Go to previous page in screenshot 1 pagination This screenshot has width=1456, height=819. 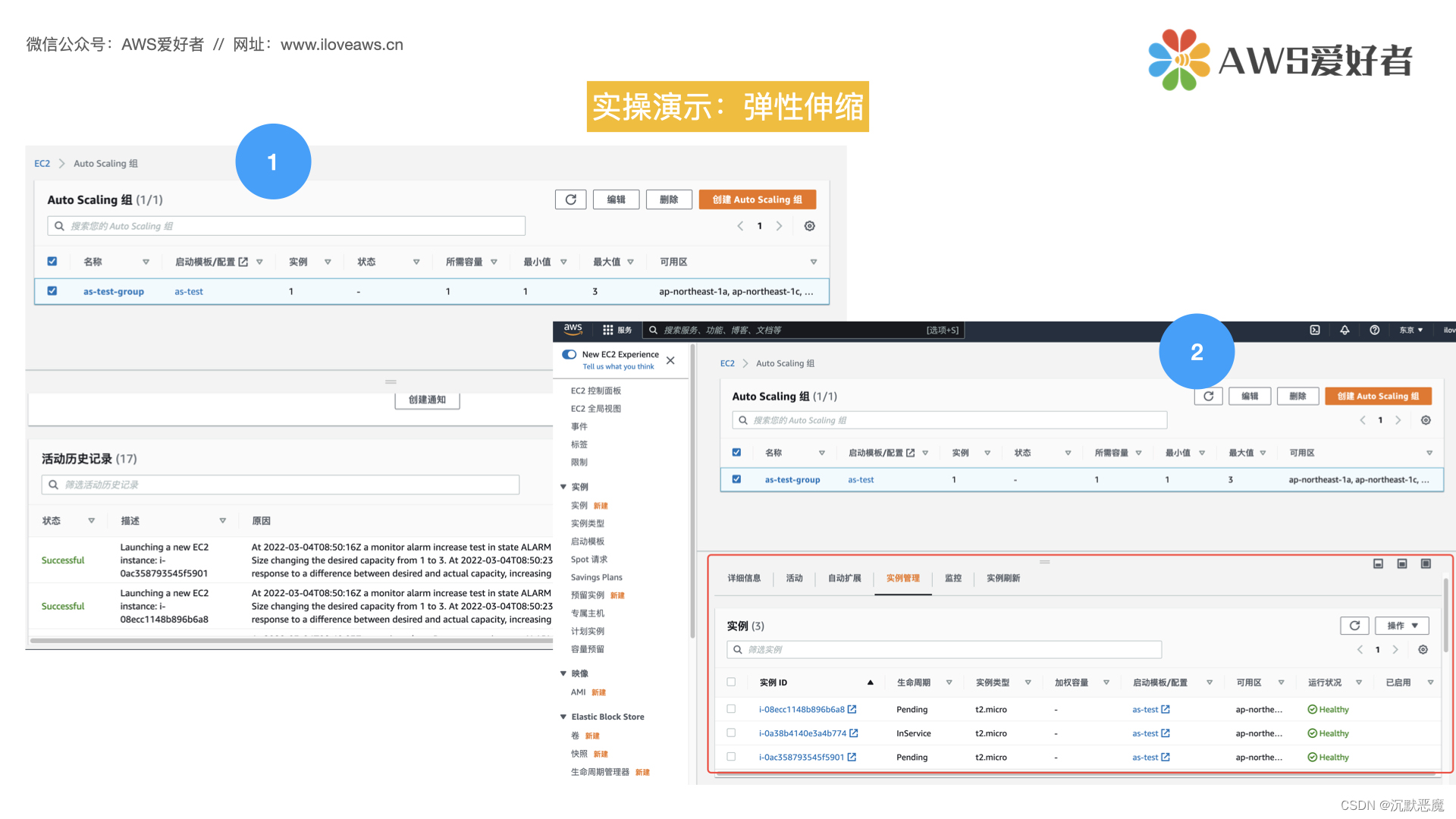[740, 226]
